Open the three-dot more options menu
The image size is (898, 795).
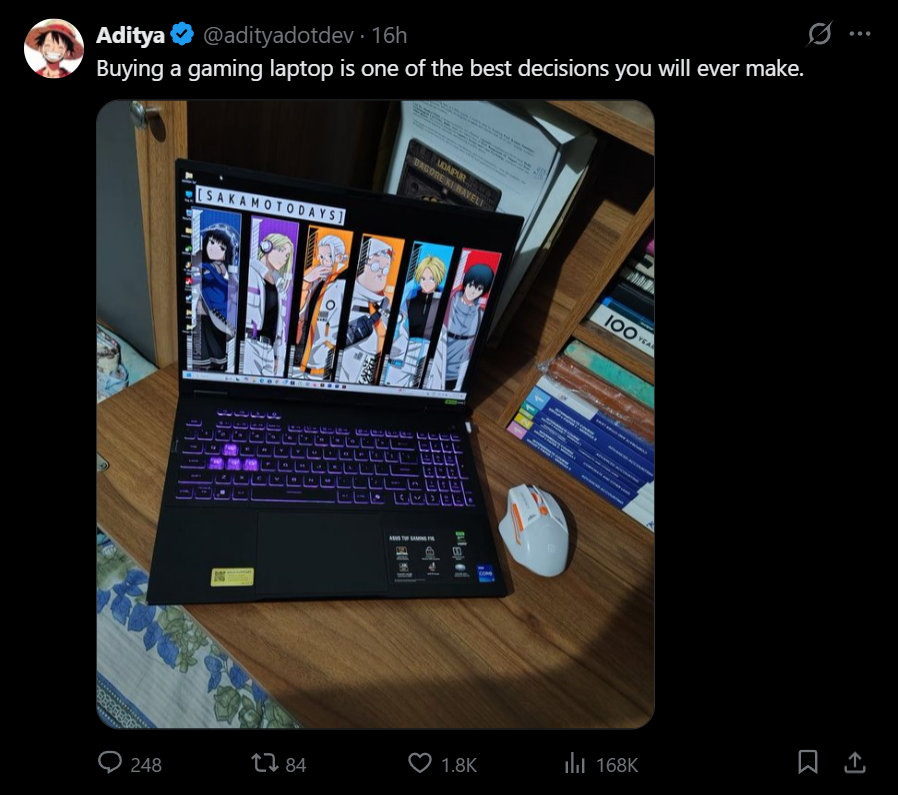pyautogui.click(x=860, y=34)
